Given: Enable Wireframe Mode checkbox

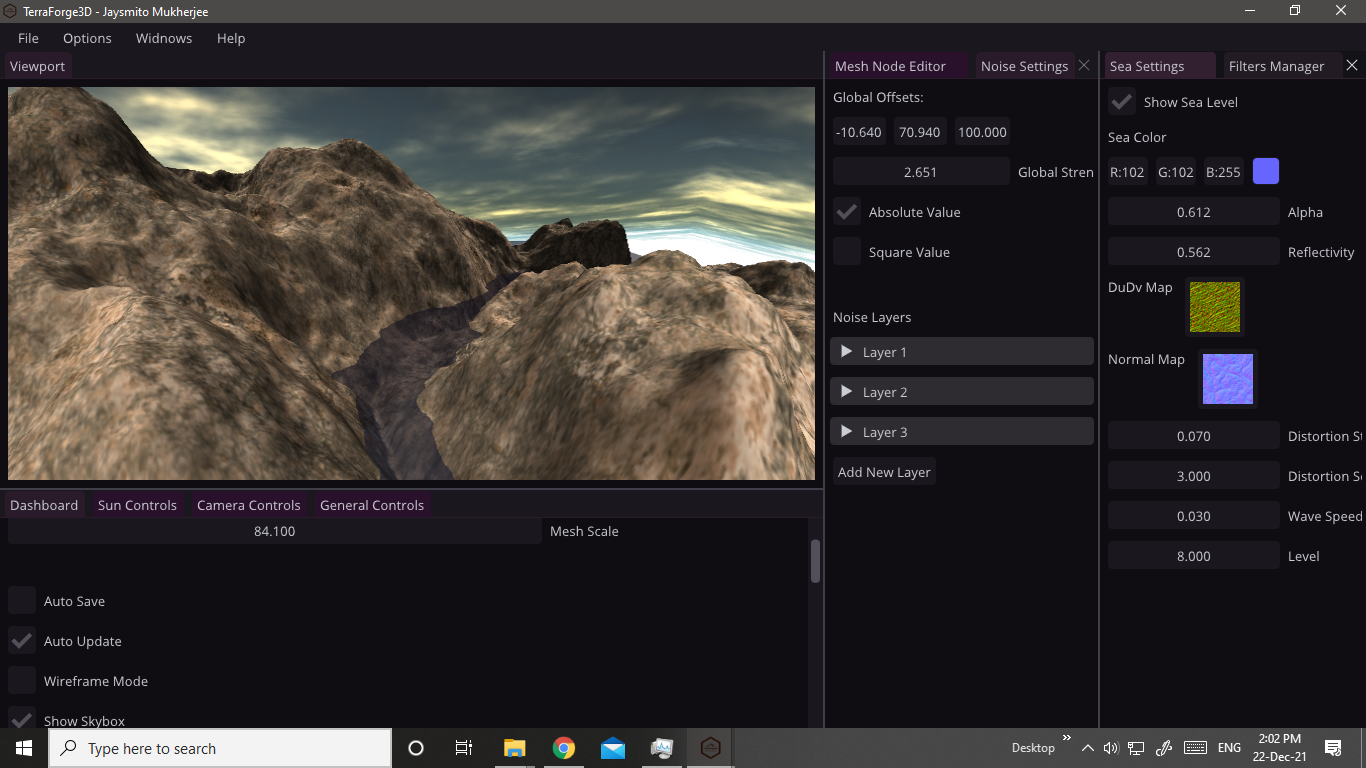Looking at the screenshot, I should click(x=22, y=680).
